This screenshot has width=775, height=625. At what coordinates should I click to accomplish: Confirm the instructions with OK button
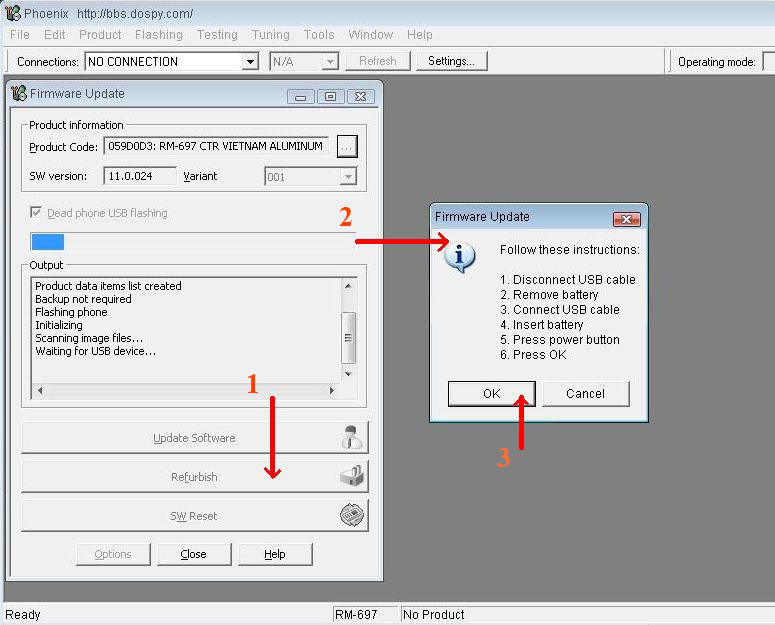tap(491, 393)
